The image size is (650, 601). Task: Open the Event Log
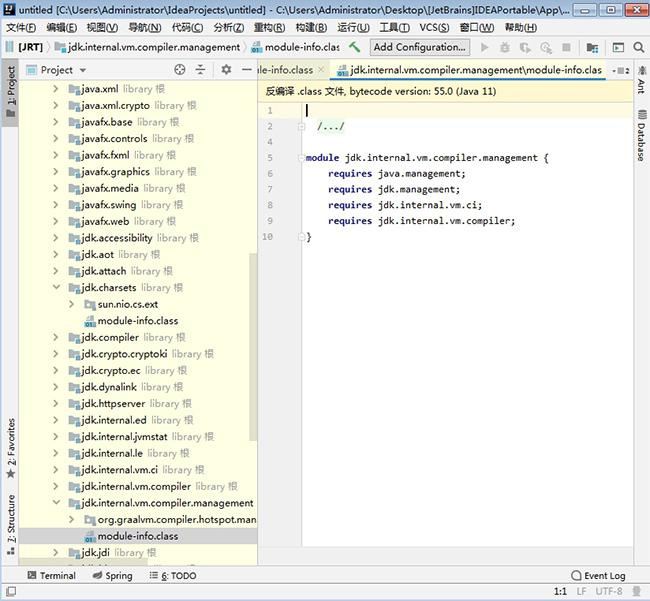598,576
